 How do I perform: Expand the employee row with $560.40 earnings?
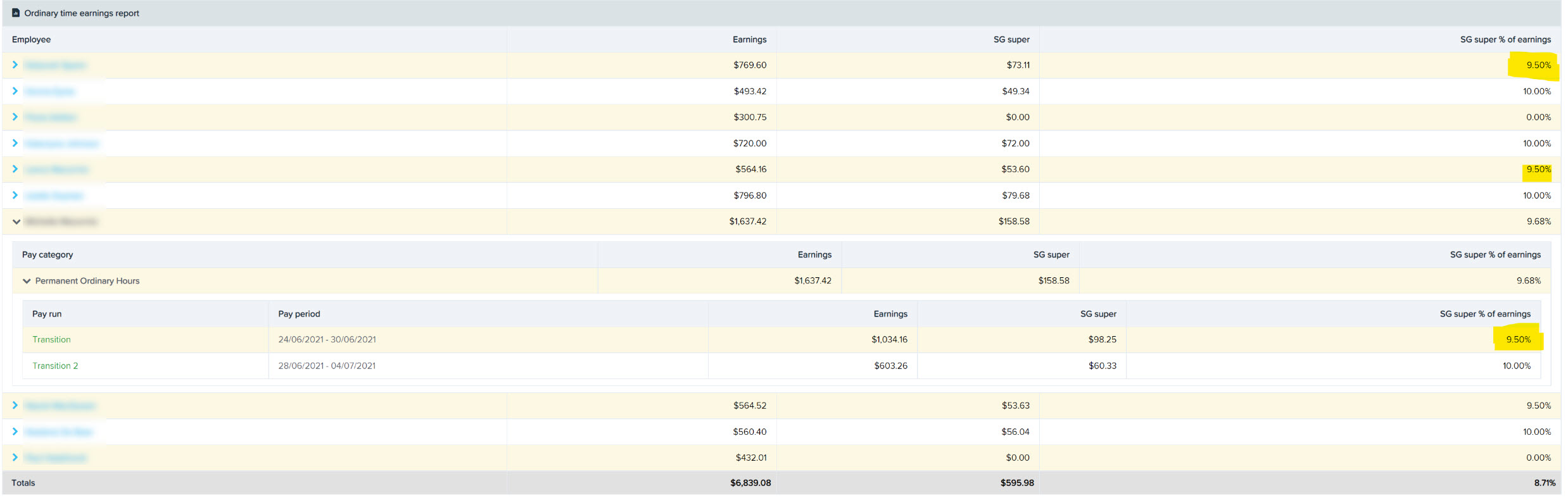coord(15,431)
